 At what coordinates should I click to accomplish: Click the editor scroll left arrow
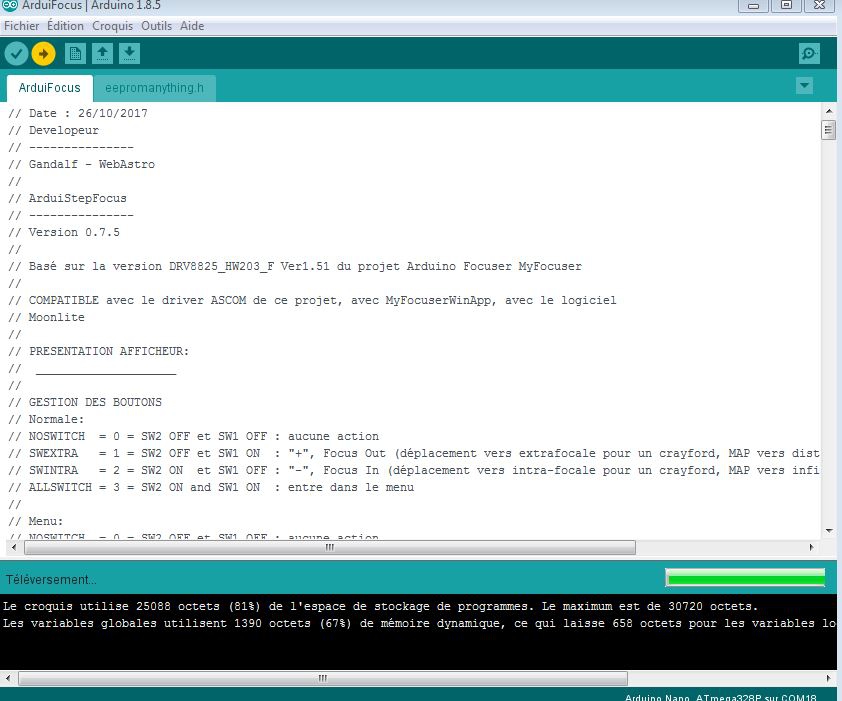click(x=13, y=547)
